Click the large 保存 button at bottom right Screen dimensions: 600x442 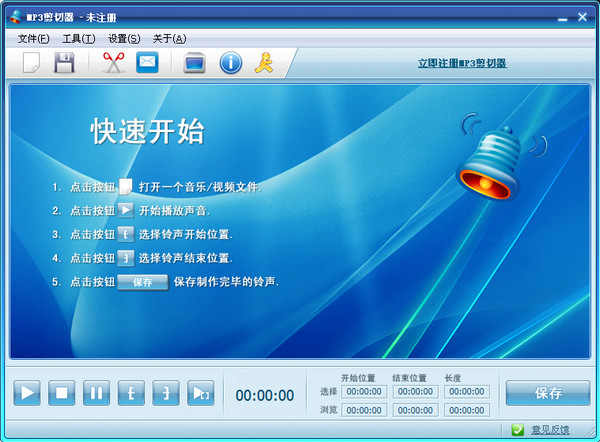[x=547, y=393]
